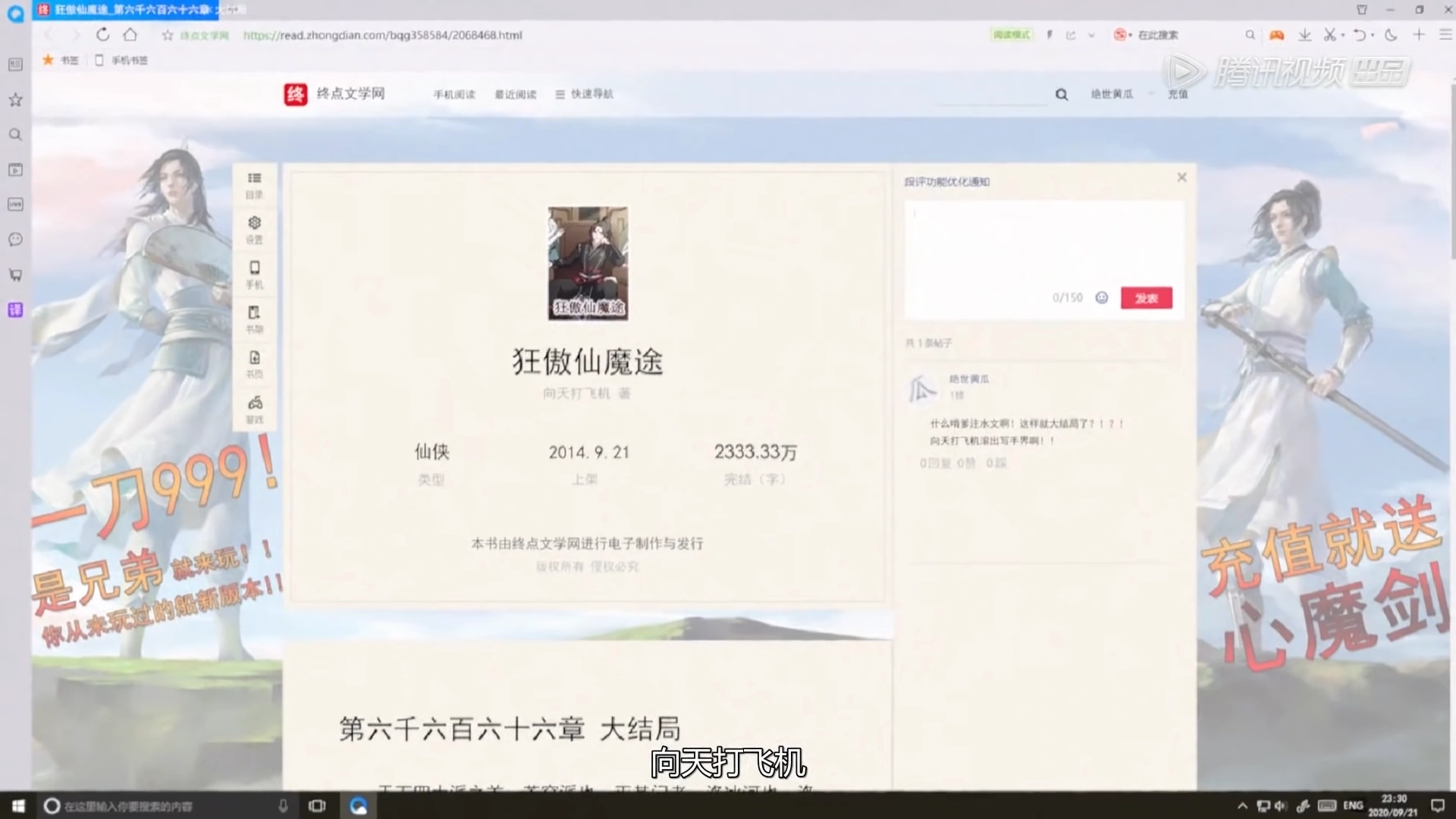Viewport: 1456px width, 819px height.
Task: Open the screenshot scissors dropdown arrow
Action: pyautogui.click(x=1342, y=36)
